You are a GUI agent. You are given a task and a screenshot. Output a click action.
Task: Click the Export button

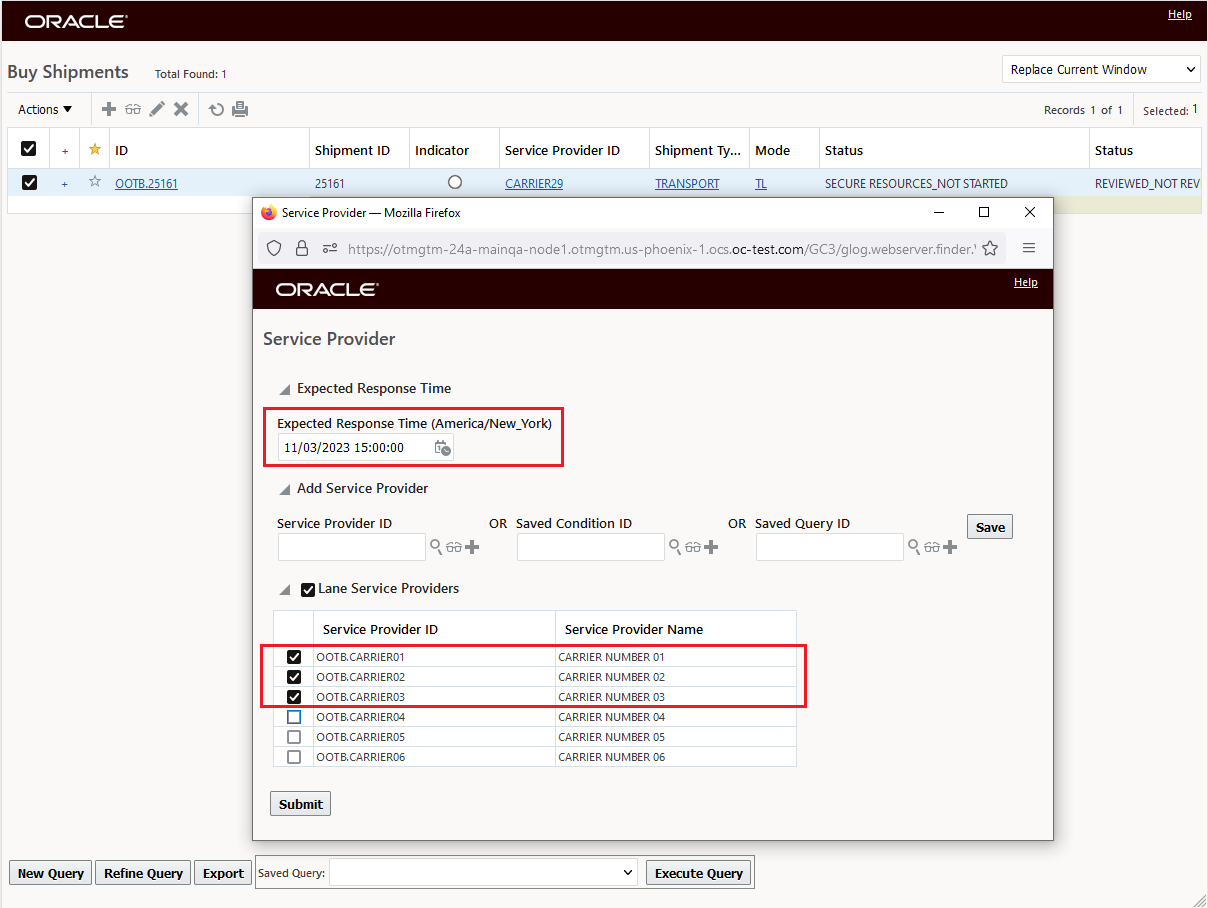tap(223, 873)
